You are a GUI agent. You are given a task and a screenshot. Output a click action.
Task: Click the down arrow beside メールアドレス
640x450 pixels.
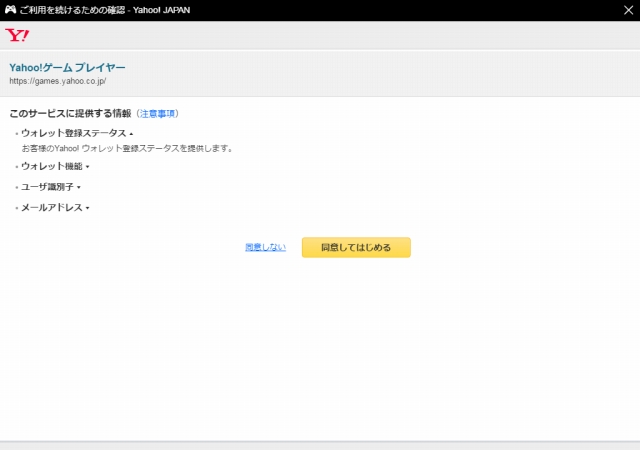pyautogui.click(x=88, y=209)
